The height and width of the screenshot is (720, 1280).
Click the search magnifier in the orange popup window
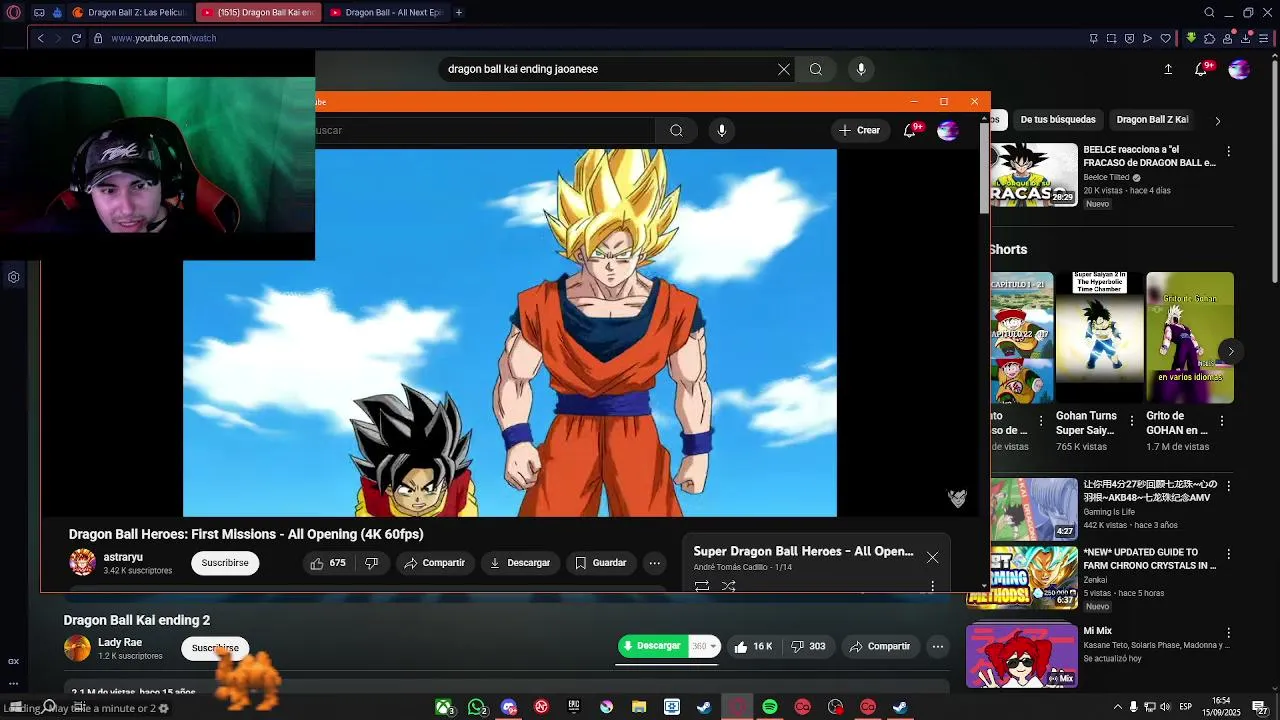[x=676, y=130]
